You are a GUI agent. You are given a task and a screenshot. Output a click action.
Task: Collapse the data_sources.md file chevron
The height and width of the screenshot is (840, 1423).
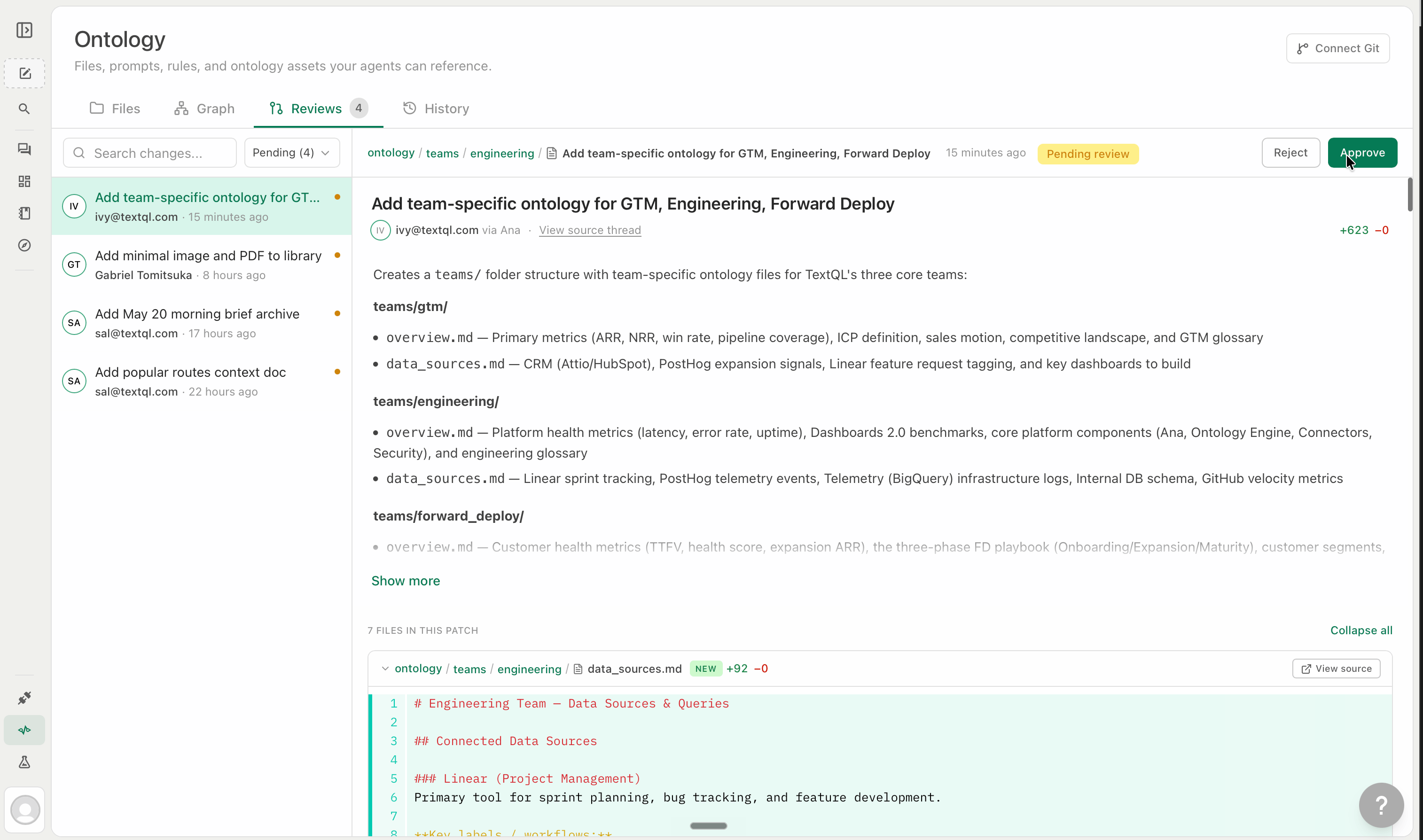click(x=385, y=669)
